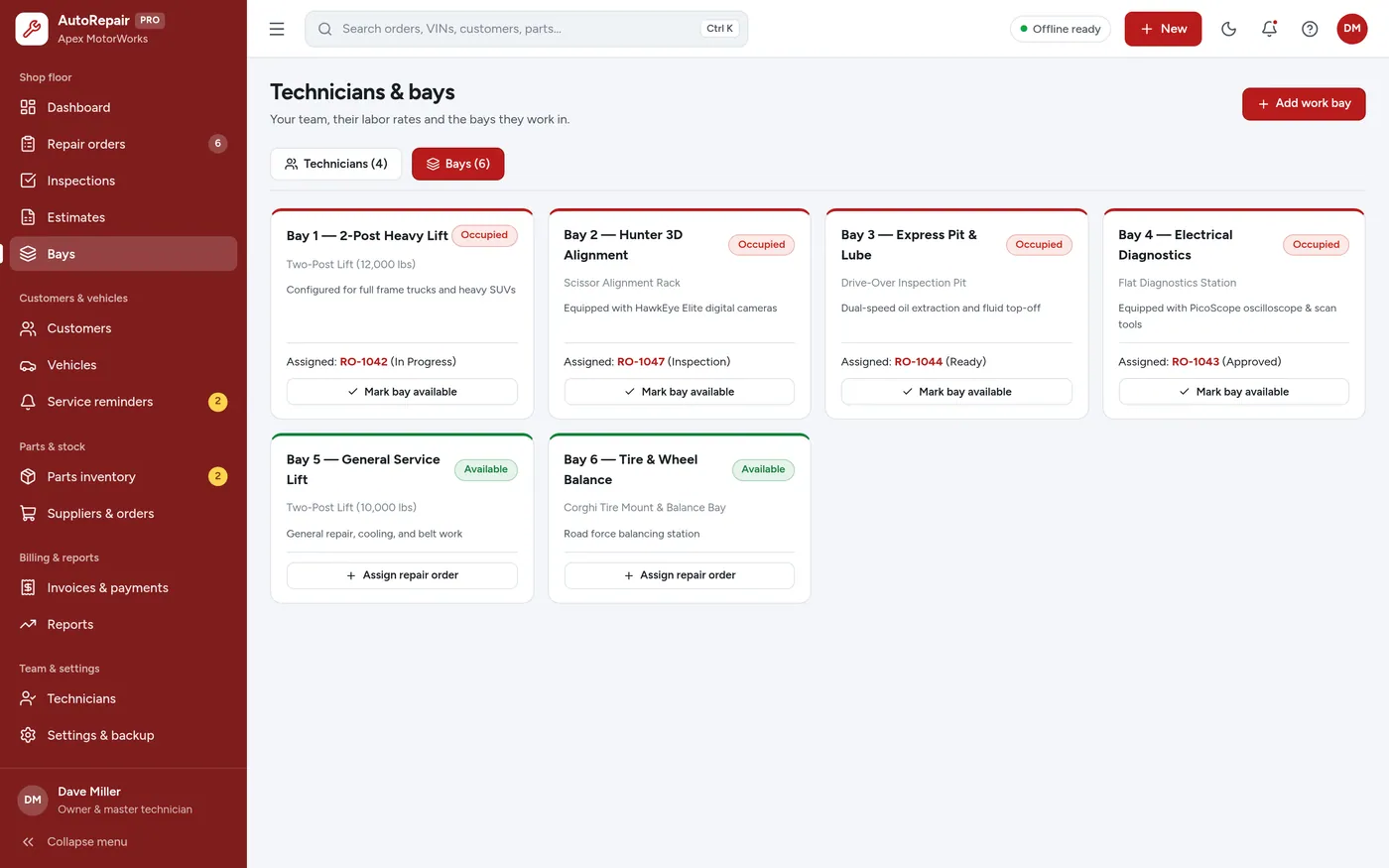
Task: Open Estimates in the sidebar
Action: (x=123, y=217)
